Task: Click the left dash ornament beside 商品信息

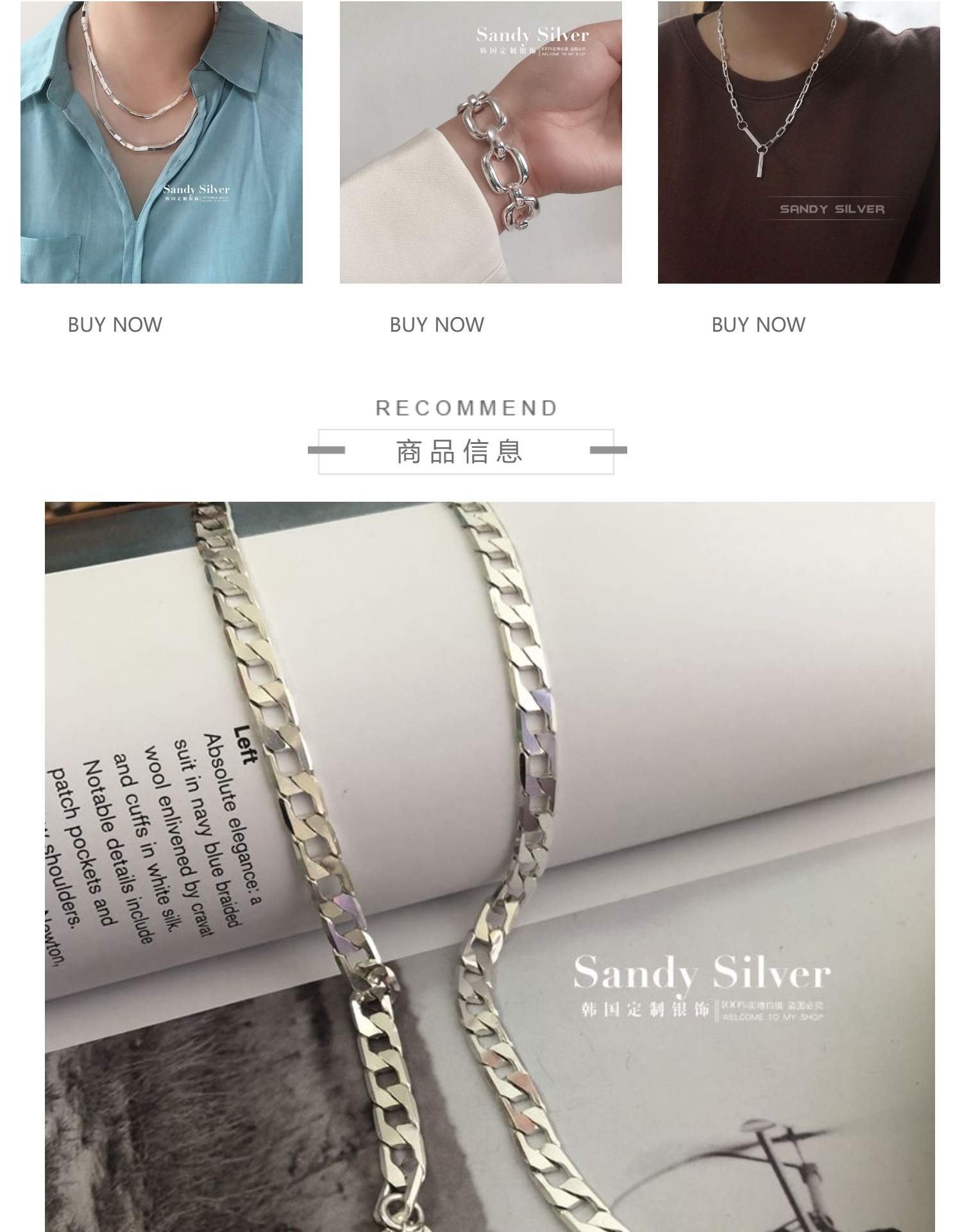Action: coord(326,450)
